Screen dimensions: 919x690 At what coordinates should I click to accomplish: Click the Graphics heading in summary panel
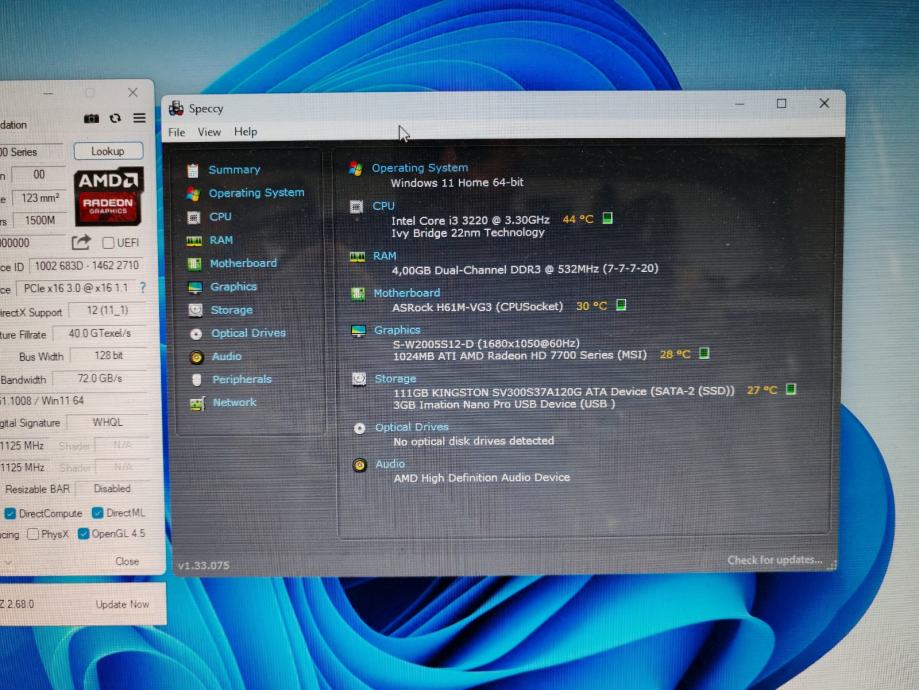pos(397,330)
